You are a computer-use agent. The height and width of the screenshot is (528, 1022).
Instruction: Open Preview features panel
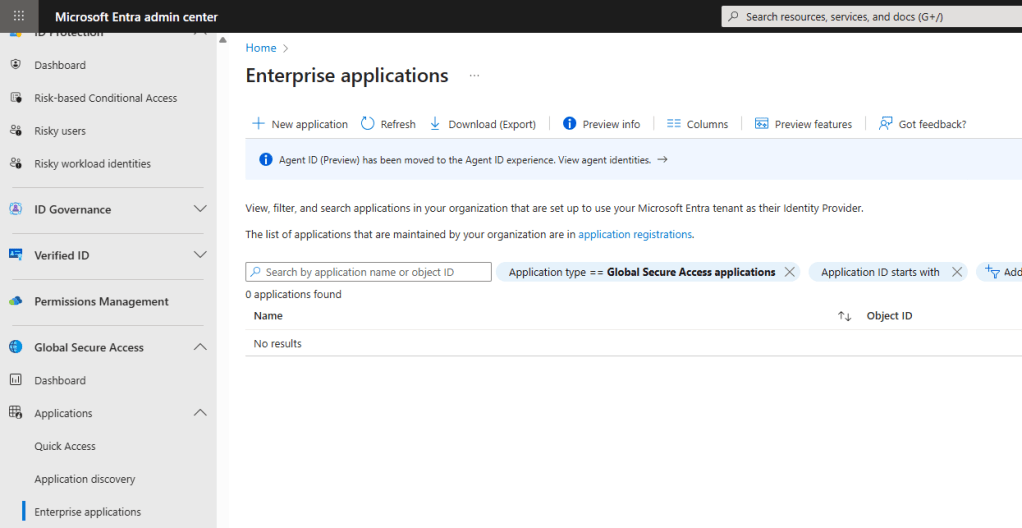803,124
